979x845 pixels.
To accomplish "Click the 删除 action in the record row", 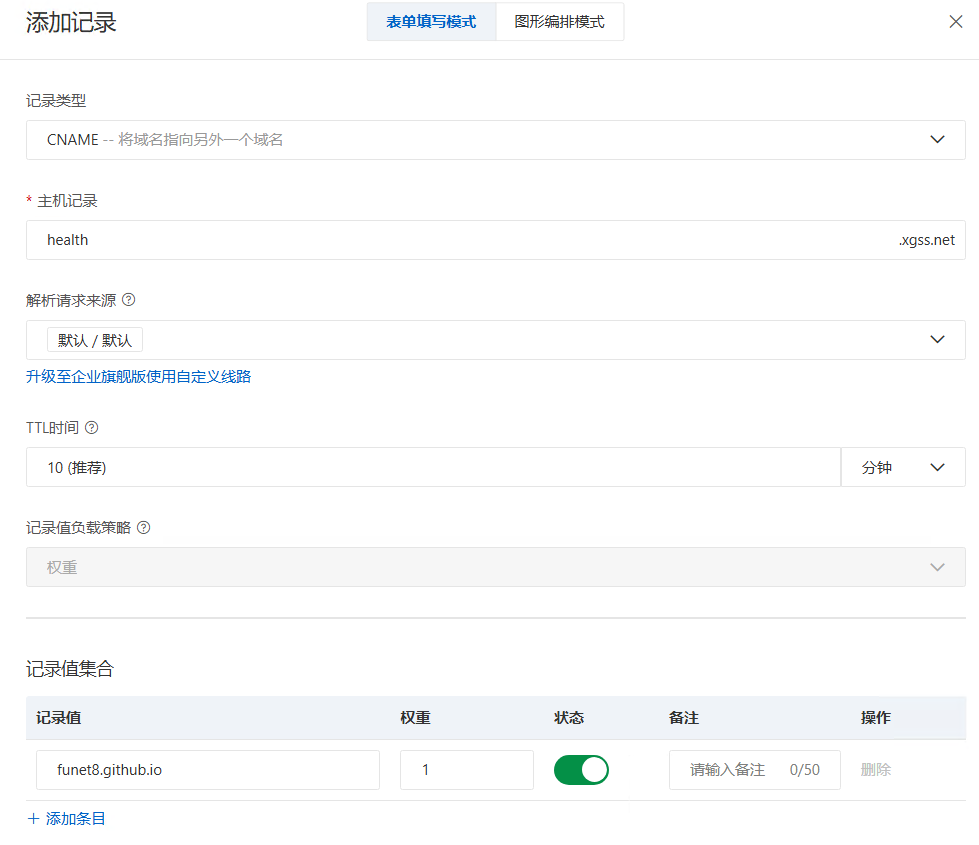I will (x=875, y=770).
